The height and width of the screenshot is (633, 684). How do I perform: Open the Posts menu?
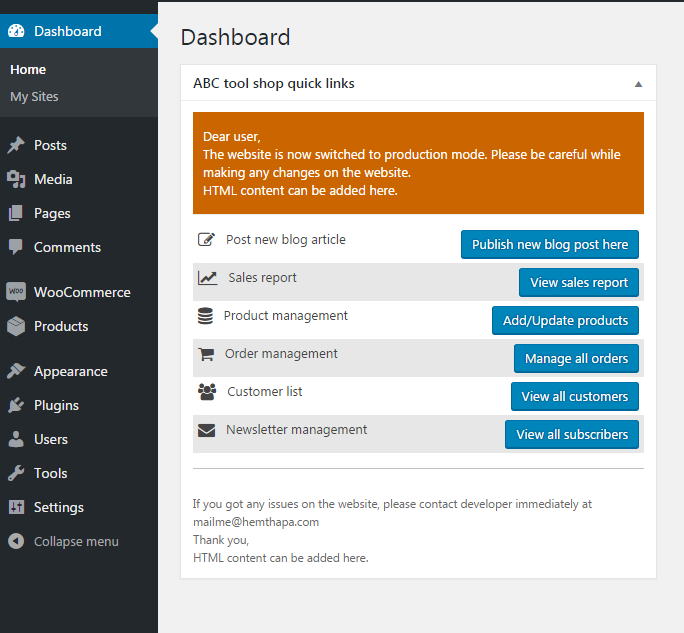79,145
